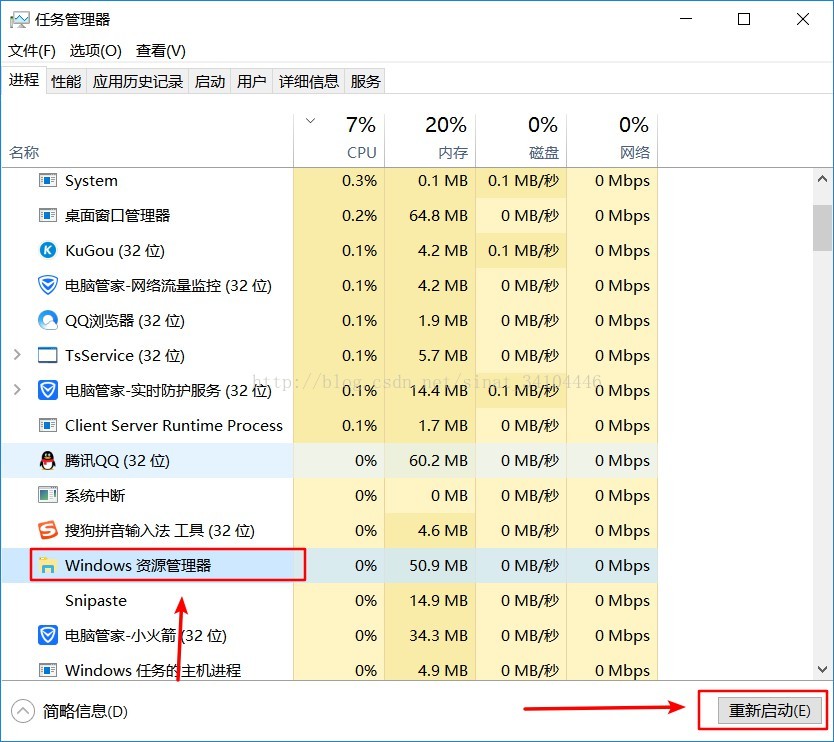Click the 50.9 MB memory value

[x=438, y=565]
